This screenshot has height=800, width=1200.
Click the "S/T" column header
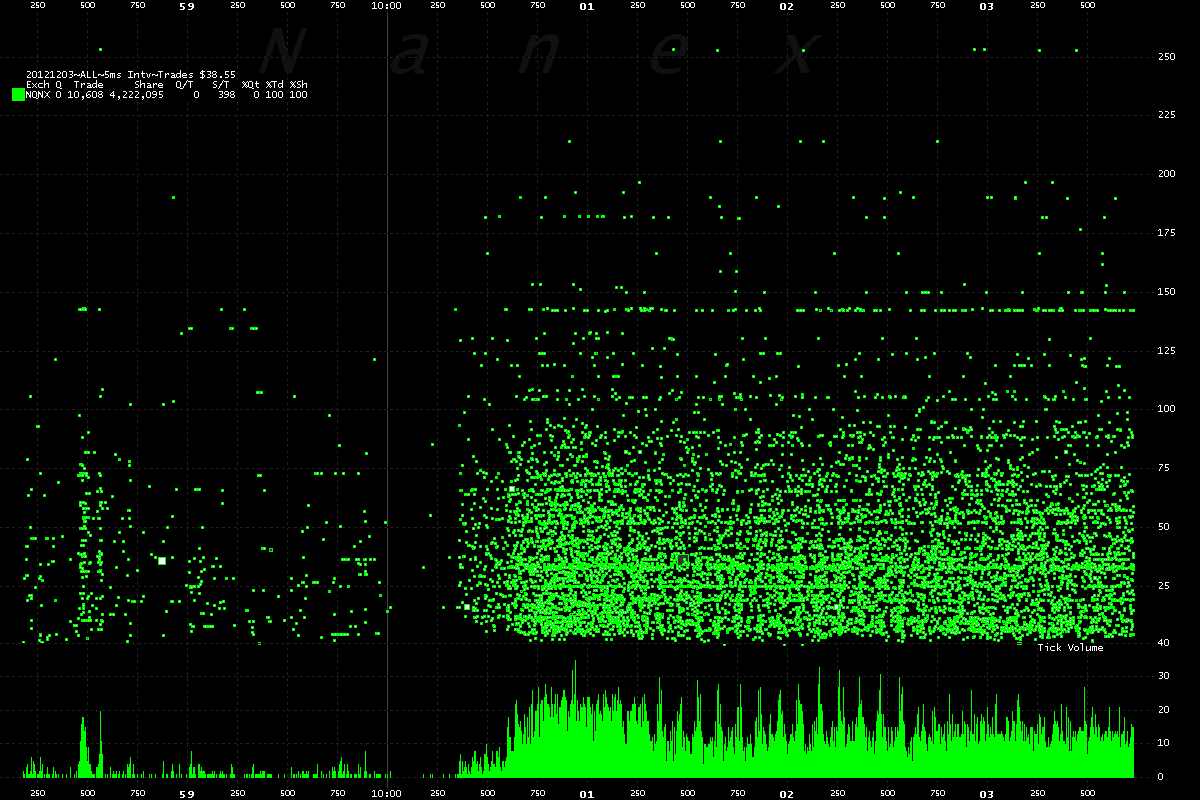221,84
